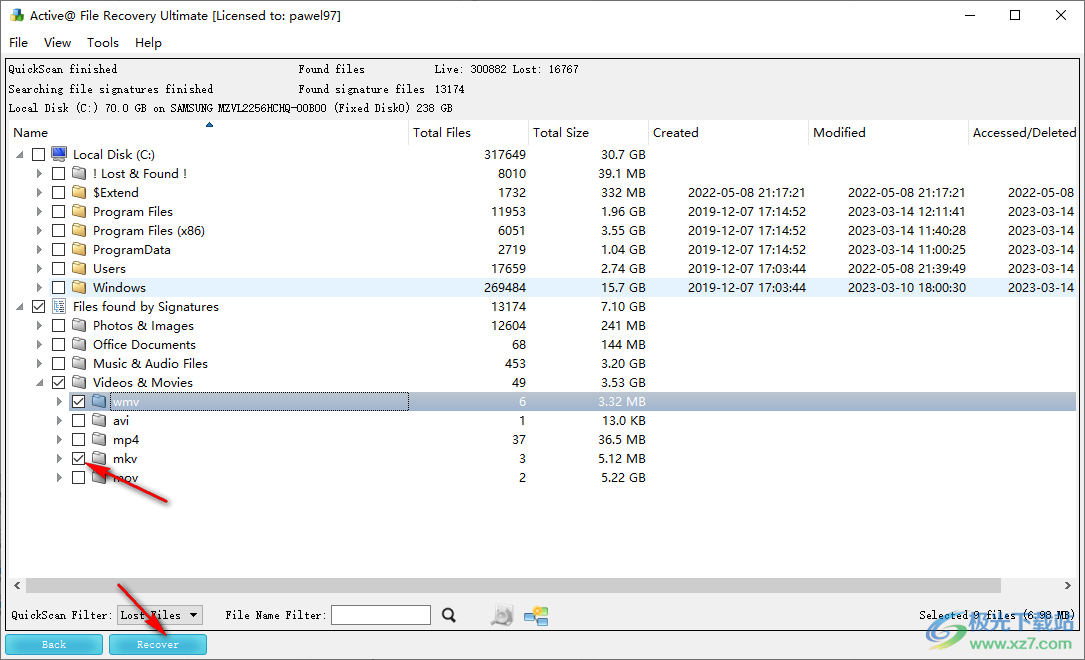
Task: Select the ProgramData folder row
Action: pyautogui.click(x=543, y=249)
